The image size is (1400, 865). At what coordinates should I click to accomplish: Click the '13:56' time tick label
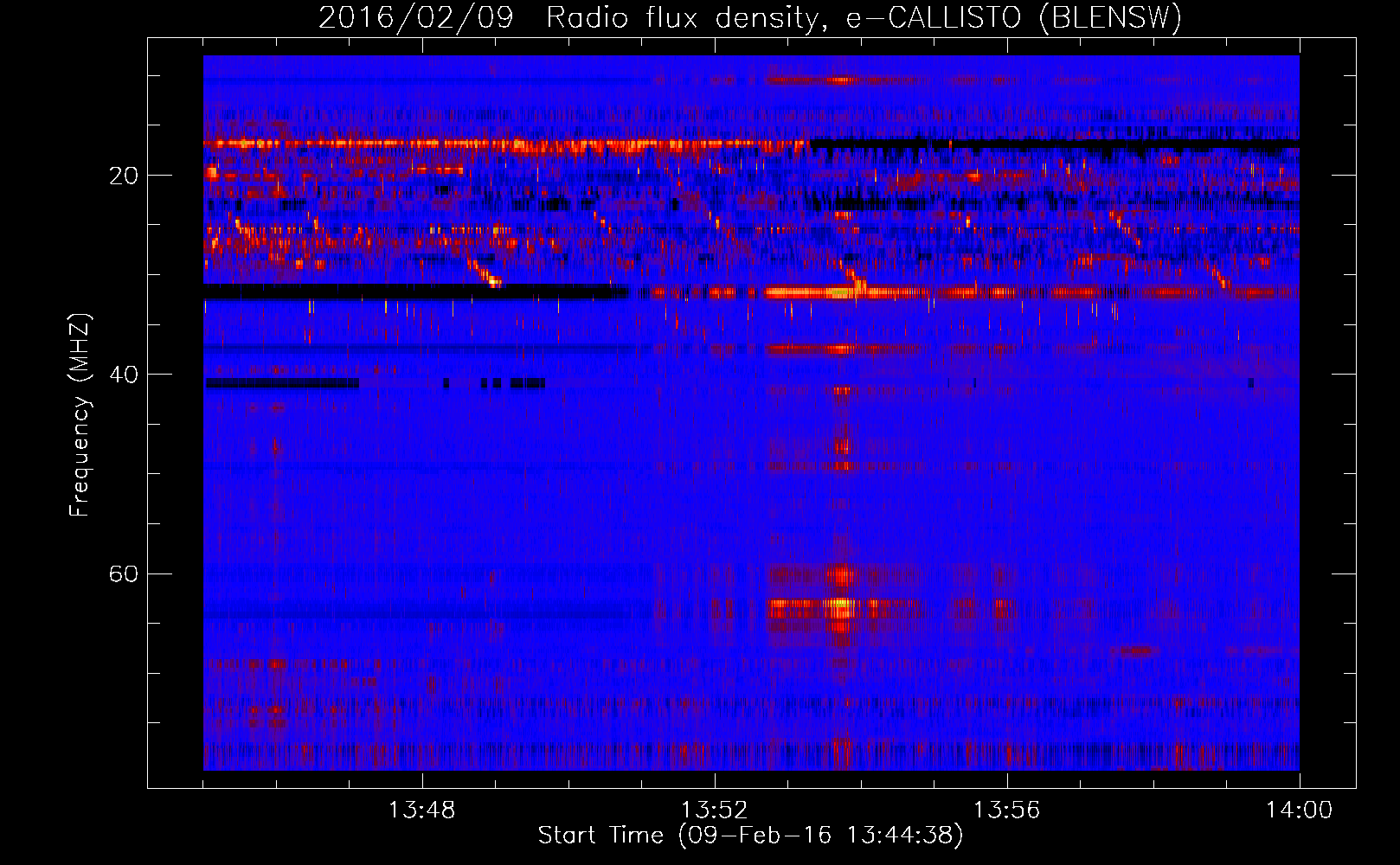click(1006, 811)
